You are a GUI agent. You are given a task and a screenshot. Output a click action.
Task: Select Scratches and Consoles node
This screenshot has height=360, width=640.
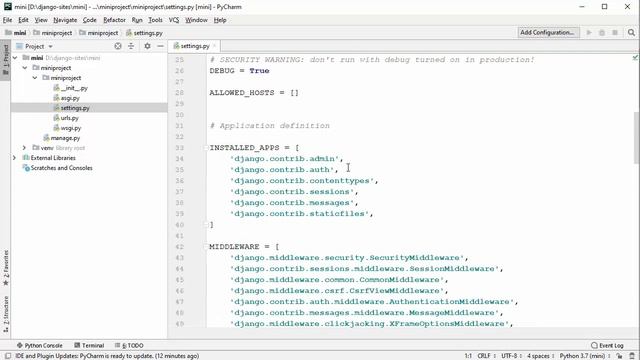(58, 168)
